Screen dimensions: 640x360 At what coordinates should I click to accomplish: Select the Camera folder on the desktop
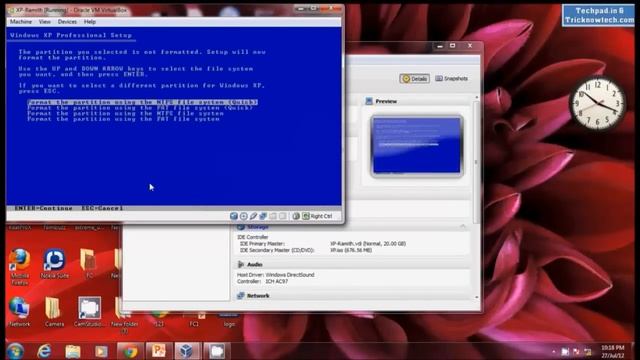click(54, 312)
